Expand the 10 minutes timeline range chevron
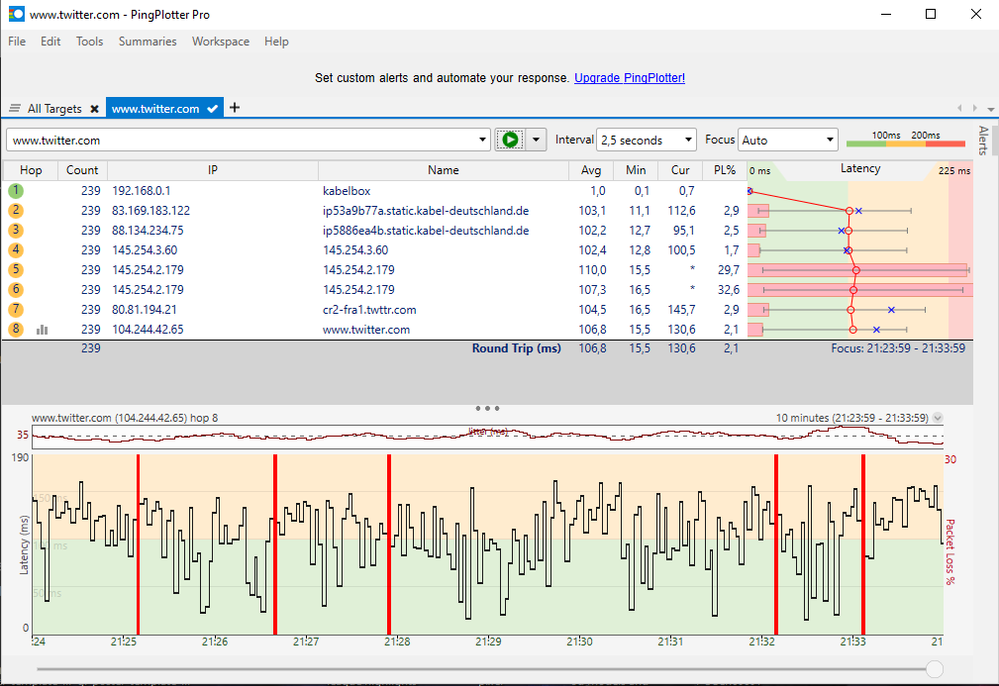The image size is (999, 686). tap(937, 418)
